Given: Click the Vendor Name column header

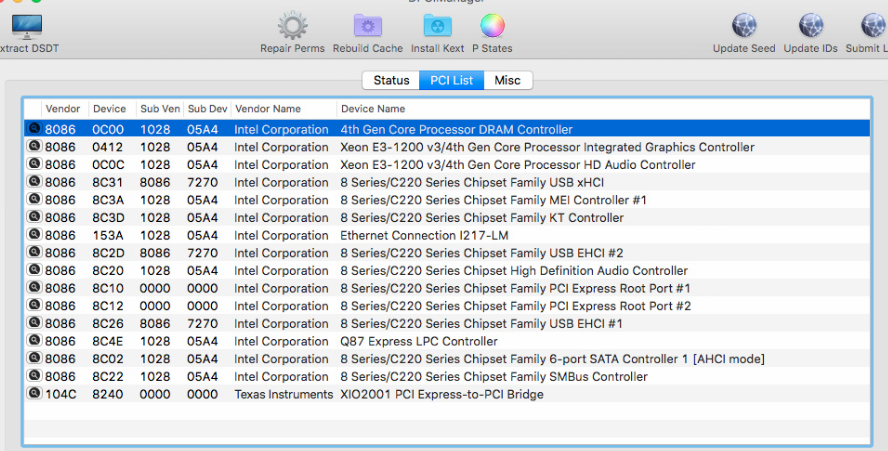Looking at the screenshot, I should (x=267, y=109).
